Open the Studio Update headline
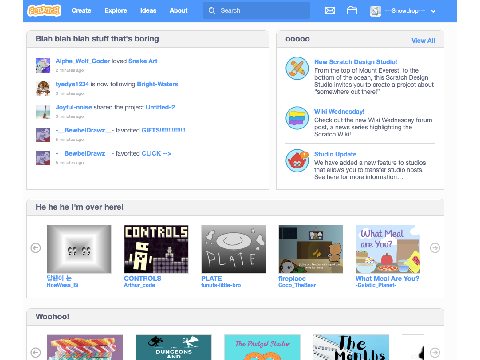480x360 pixels. 335,154
